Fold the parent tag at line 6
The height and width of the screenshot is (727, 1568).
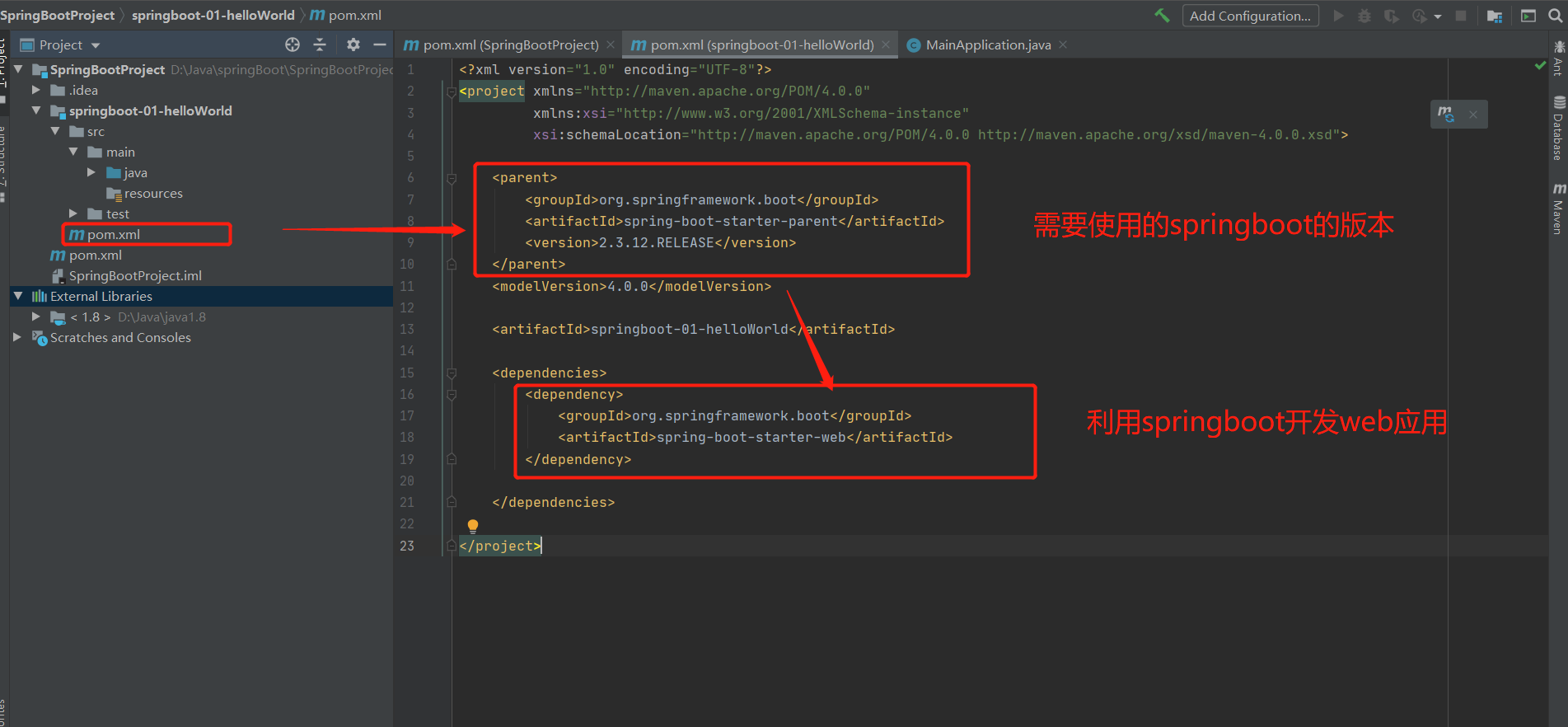pos(452,178)
